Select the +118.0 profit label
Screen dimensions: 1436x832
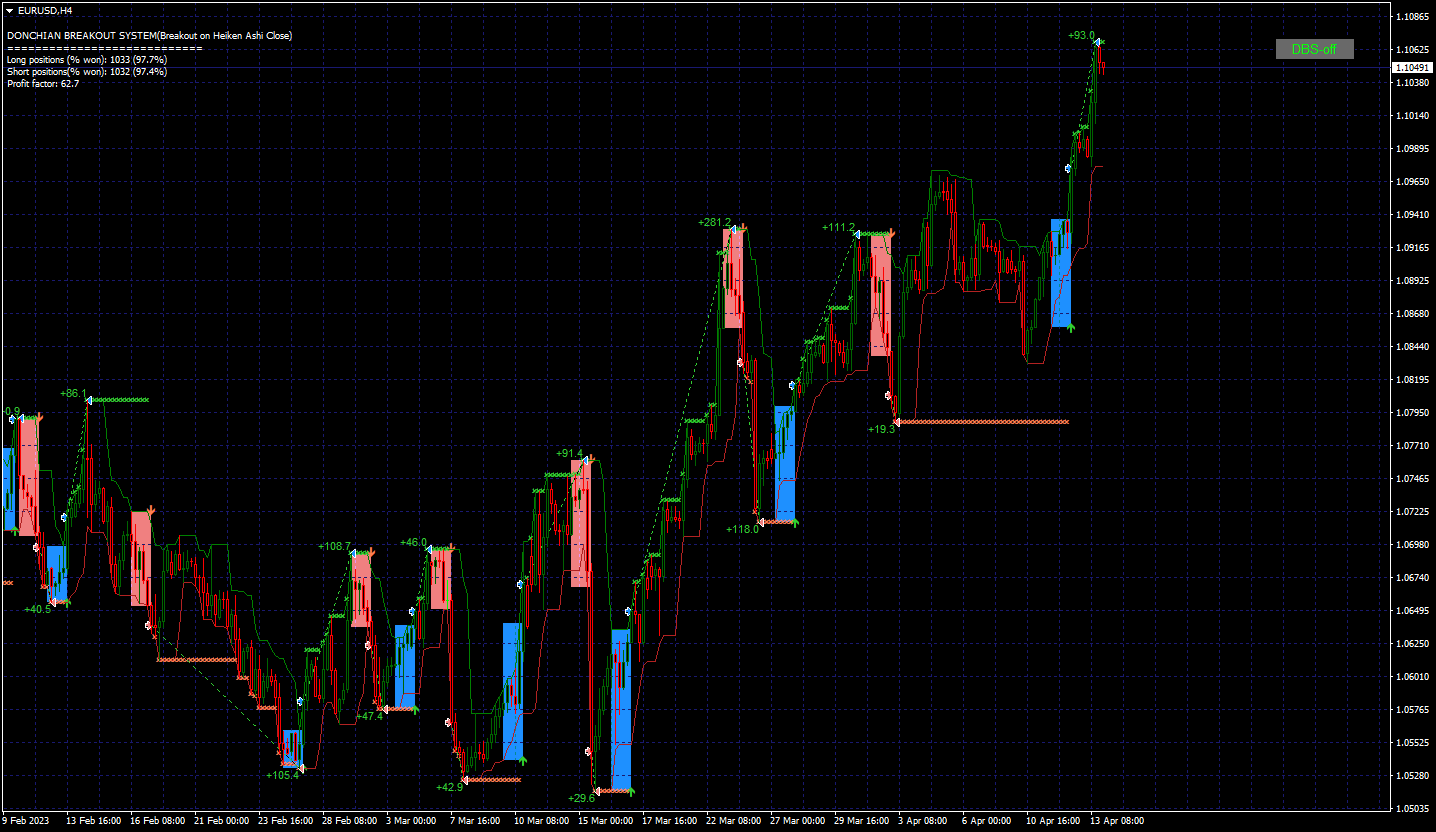pyautogui.click(x=742, y=529)
